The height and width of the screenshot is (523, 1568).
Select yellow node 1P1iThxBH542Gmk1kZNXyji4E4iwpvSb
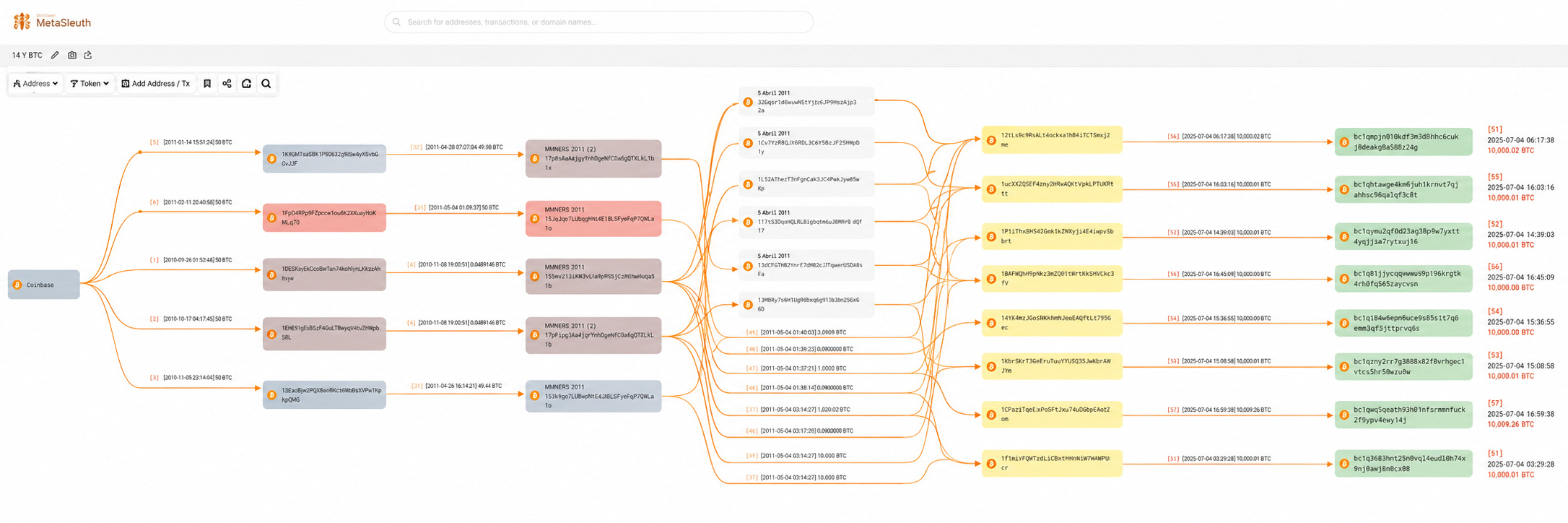click(1052, 237)
